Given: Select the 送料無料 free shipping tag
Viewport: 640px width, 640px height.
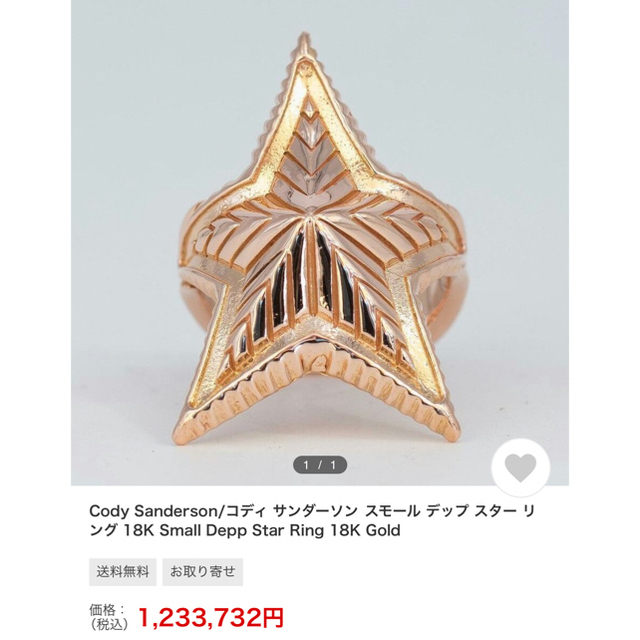Looking at the screenshot, I should point(122,571).
